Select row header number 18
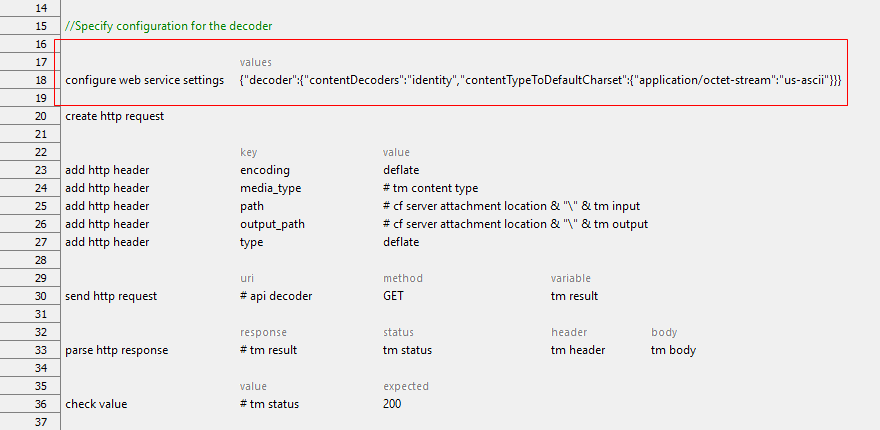The width and height of the screenshot is (880, 430). (30, 80)
